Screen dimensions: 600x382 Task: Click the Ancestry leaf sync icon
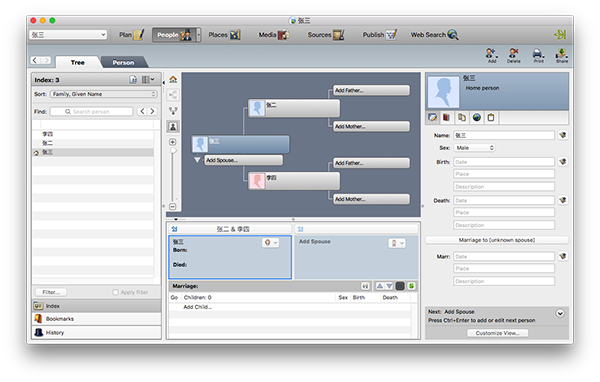point(560,35)
